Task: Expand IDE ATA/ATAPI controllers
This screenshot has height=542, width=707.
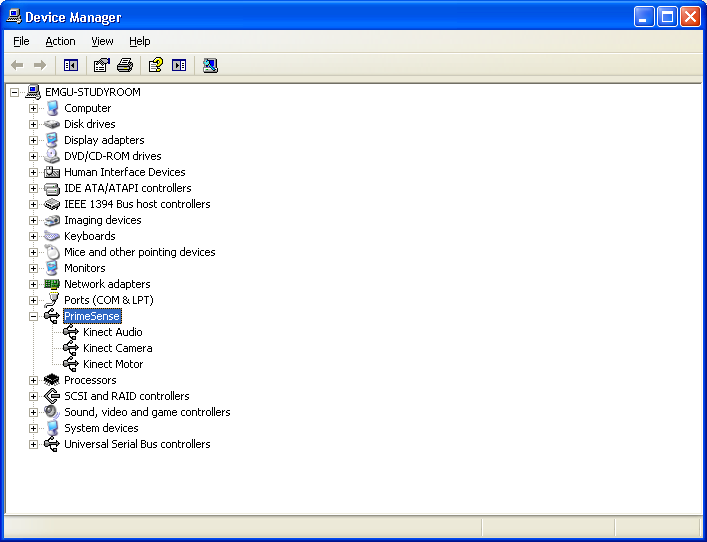Action: coord(33,188)
